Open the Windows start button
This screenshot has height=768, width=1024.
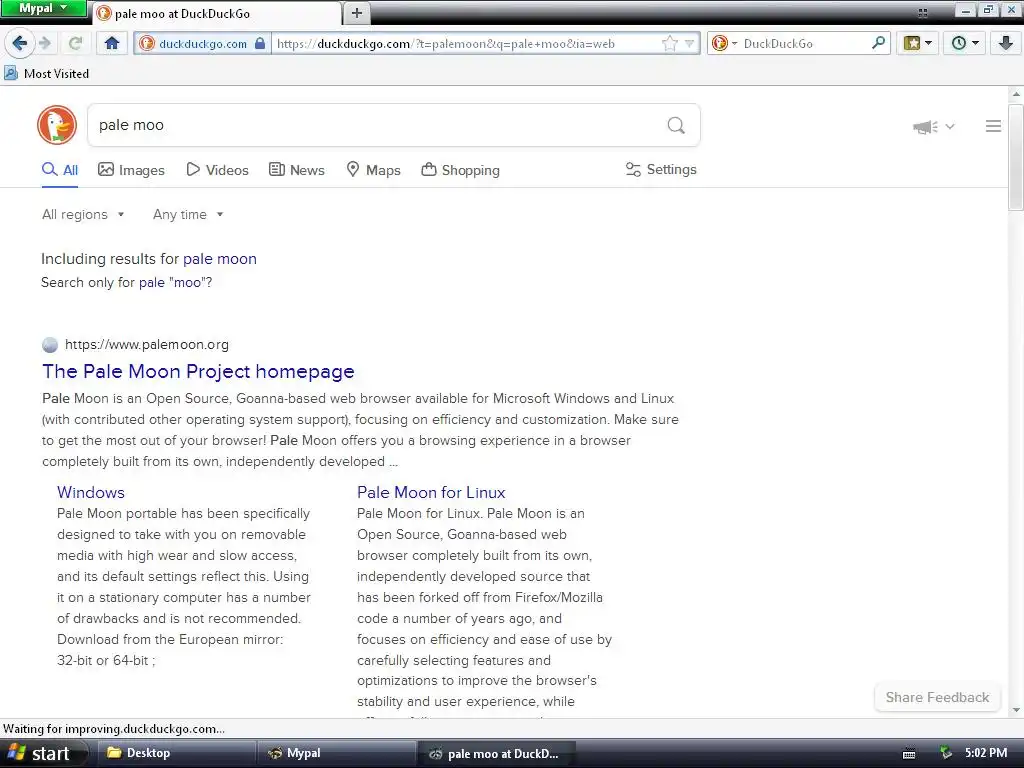pos(42,753)
